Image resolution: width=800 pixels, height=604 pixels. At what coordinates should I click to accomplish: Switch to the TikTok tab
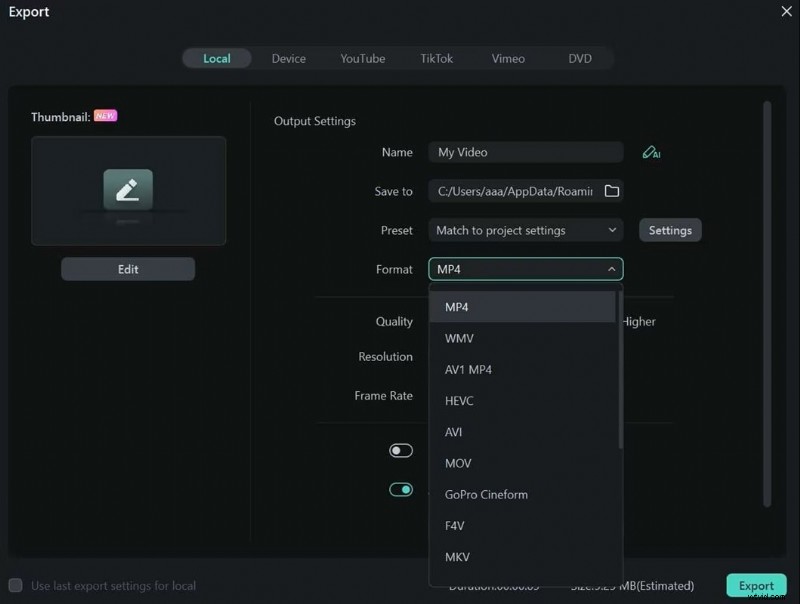436,58
